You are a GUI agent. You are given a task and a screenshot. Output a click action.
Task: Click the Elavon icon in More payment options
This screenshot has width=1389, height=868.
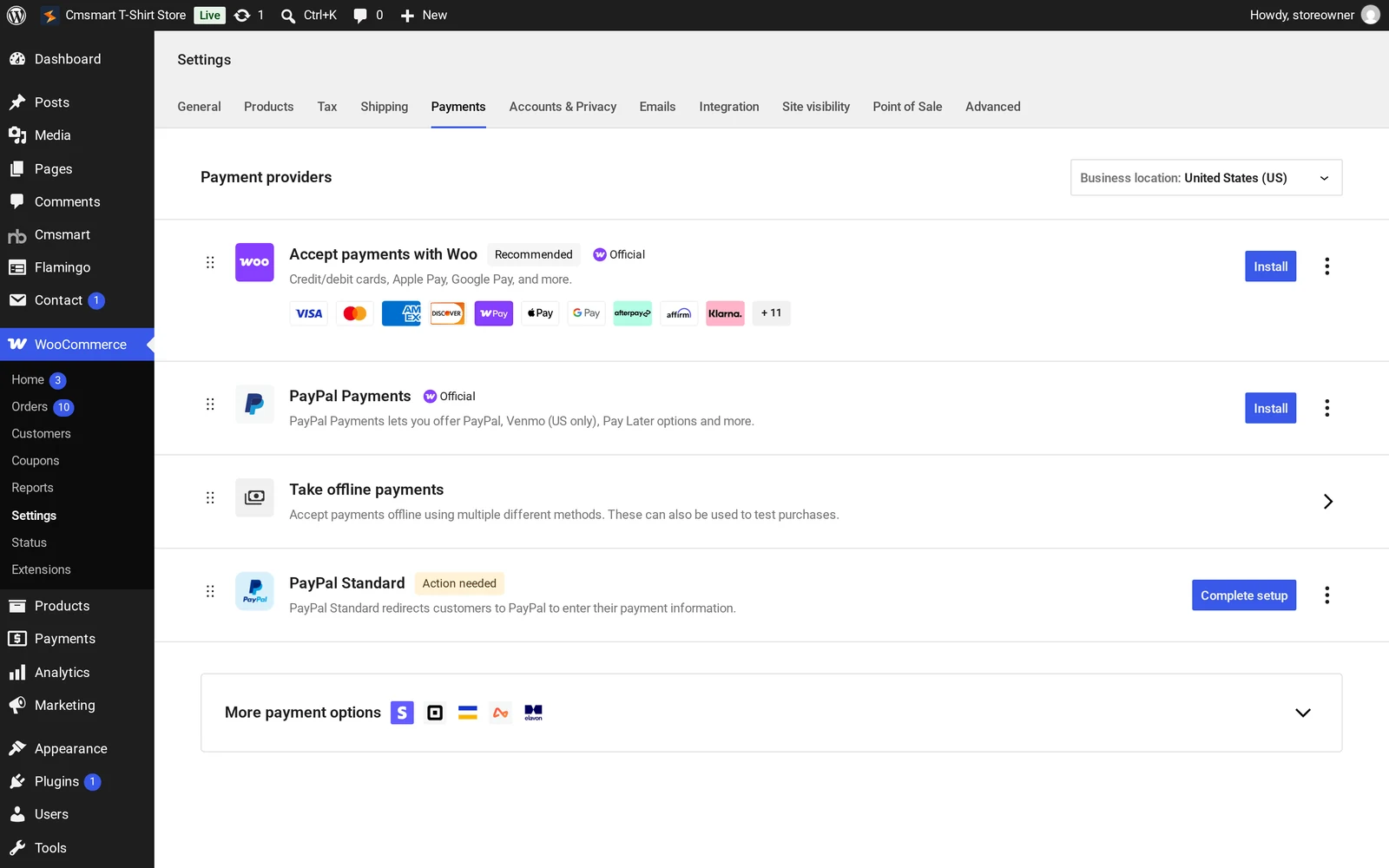pyautogui.click(x=534, y=713)
